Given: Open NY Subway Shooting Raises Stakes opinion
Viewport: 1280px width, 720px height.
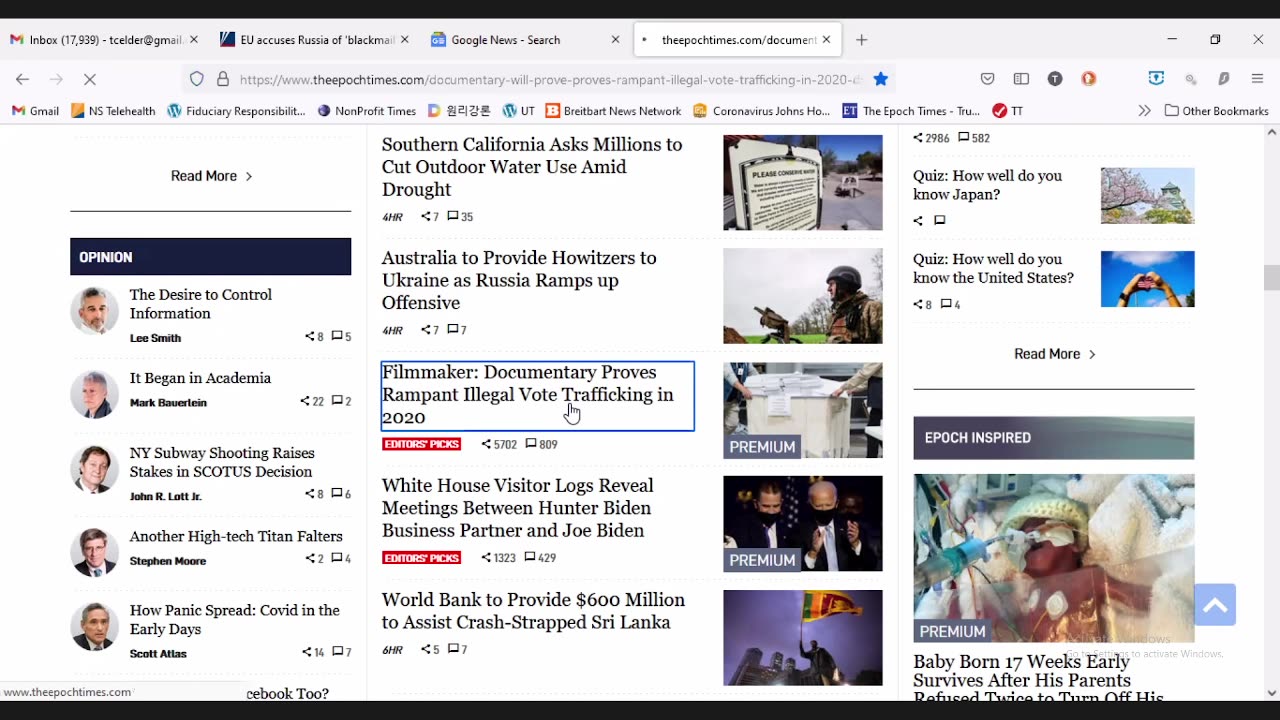Looking at the screenshot, I should 221,462.
